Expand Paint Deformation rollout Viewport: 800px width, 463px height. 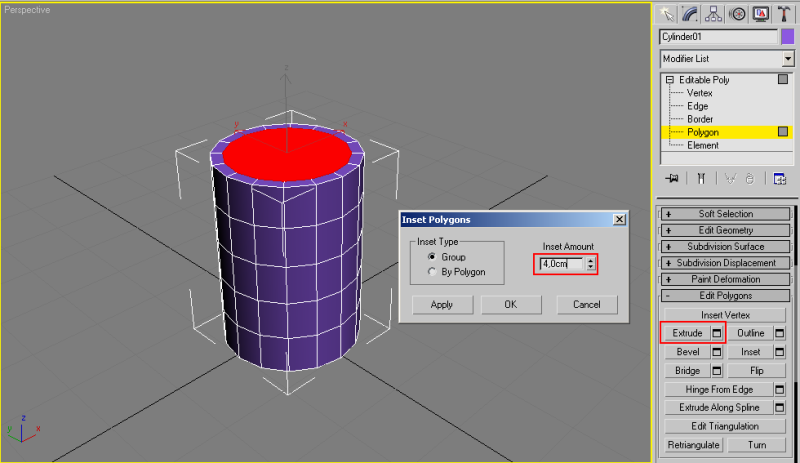click(726, 279)
